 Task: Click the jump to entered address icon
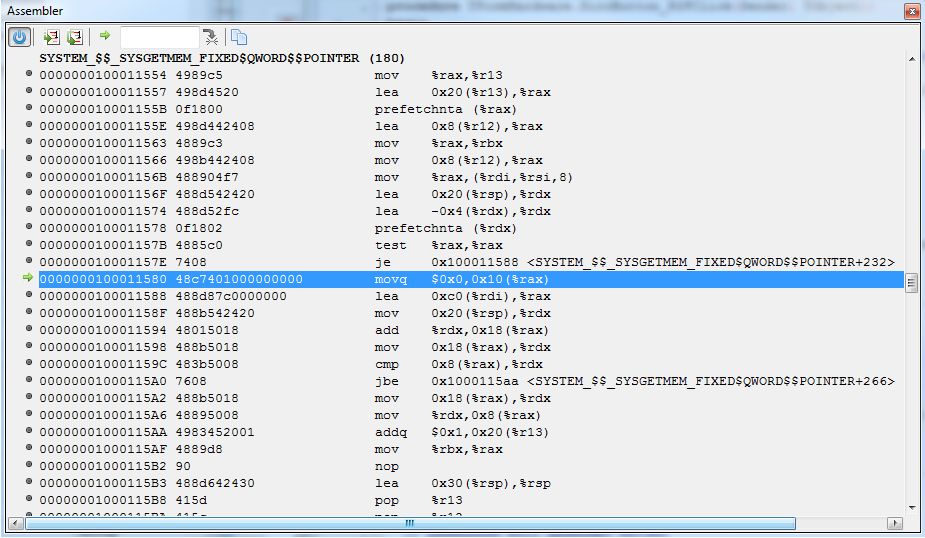pos(210,37)
